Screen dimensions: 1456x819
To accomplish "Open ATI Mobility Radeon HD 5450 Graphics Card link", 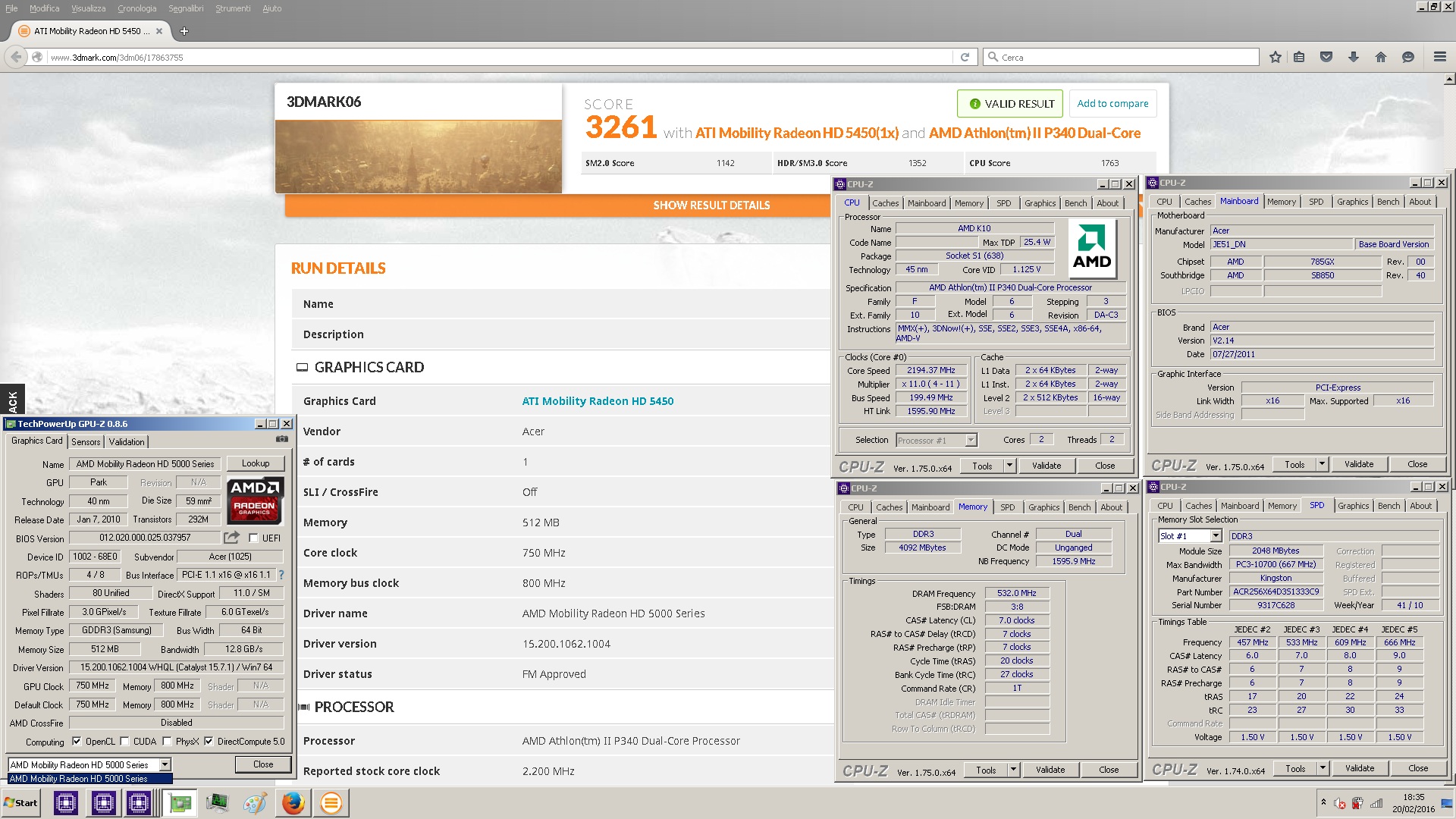I will [598, 401].
